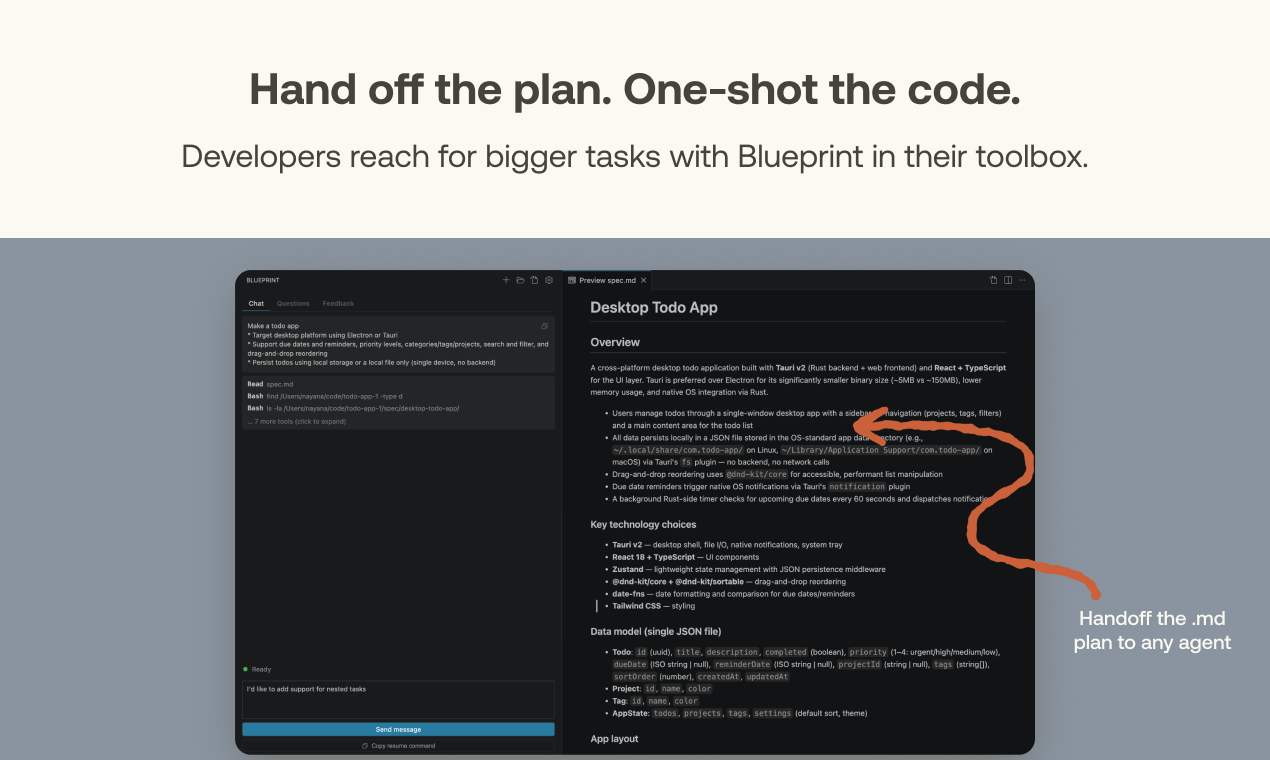Click the Send message button
The height and width of the screenshot is (760, 1270).
[398, 729]
